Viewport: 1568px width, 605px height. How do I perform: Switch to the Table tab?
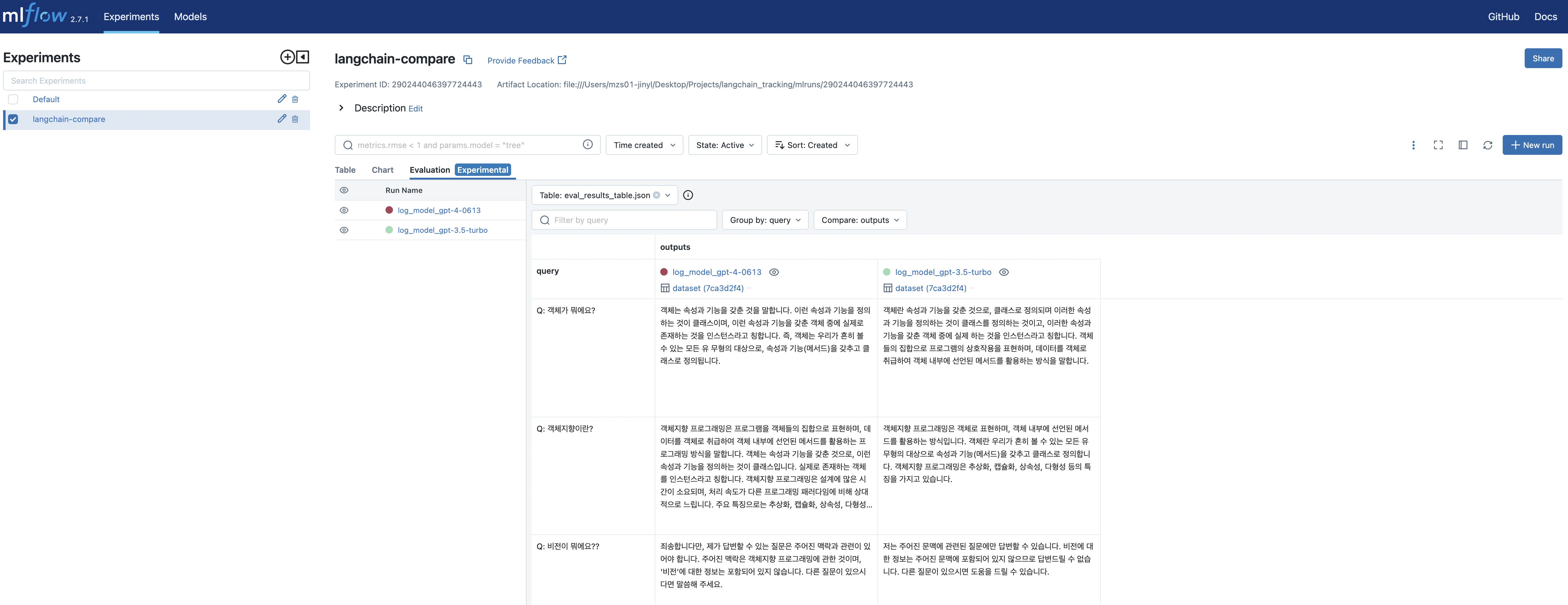click(x=345, y=170)
